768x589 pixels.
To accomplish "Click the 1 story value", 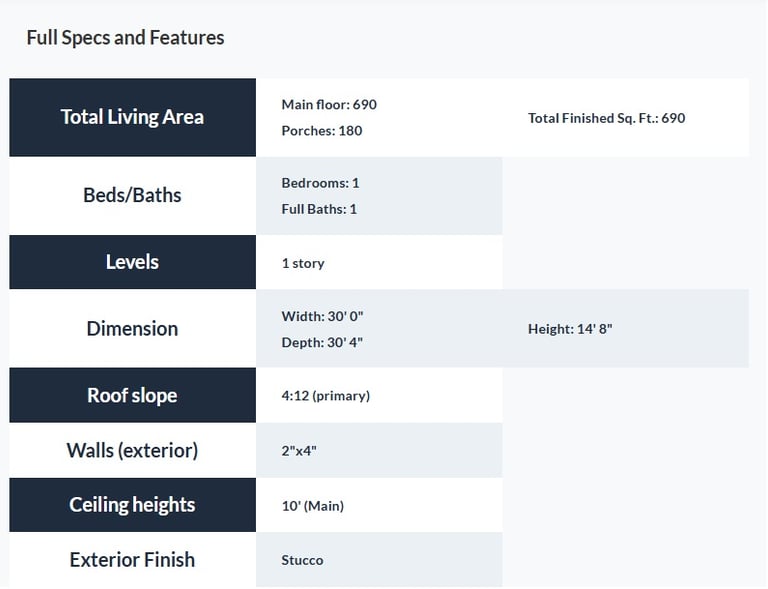I will point(303,263).
